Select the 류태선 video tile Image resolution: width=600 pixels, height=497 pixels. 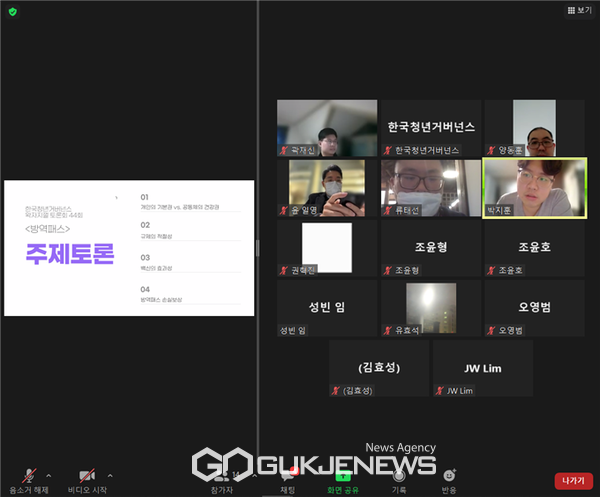431,188
